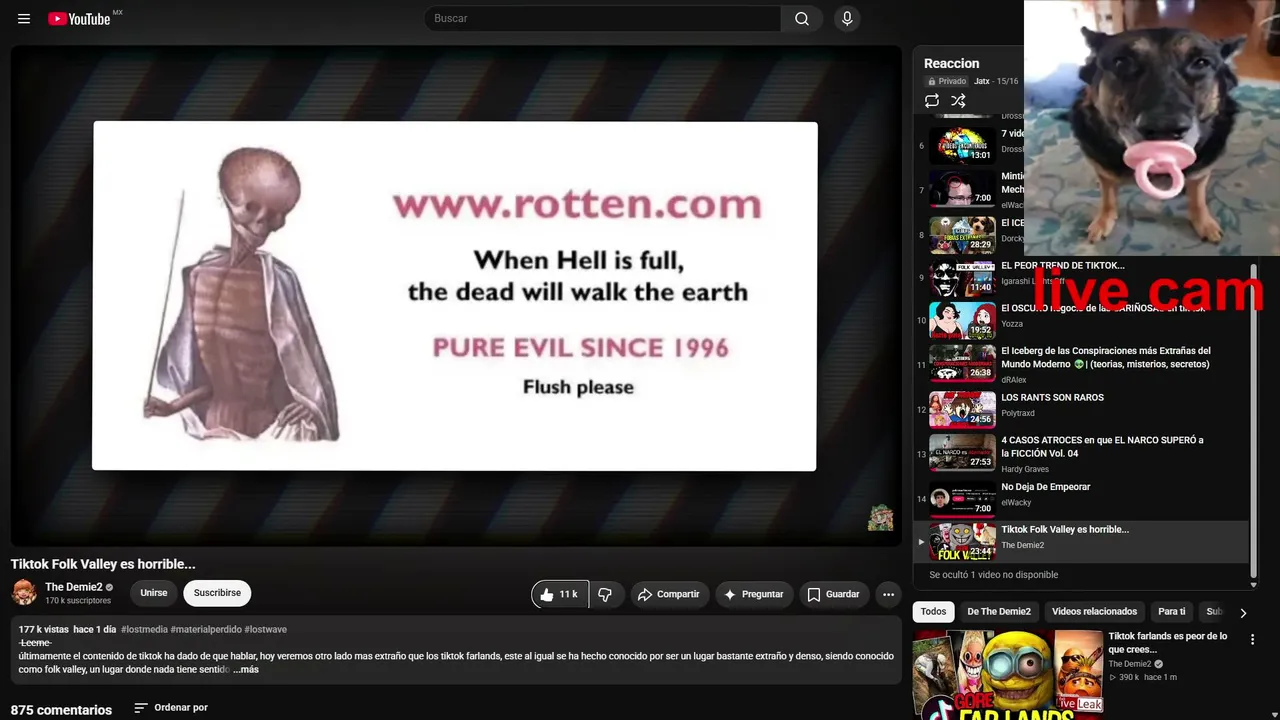Toggle playlist shuffle
The height and width of the screenshot is (720, 1280).
point(958,101)
